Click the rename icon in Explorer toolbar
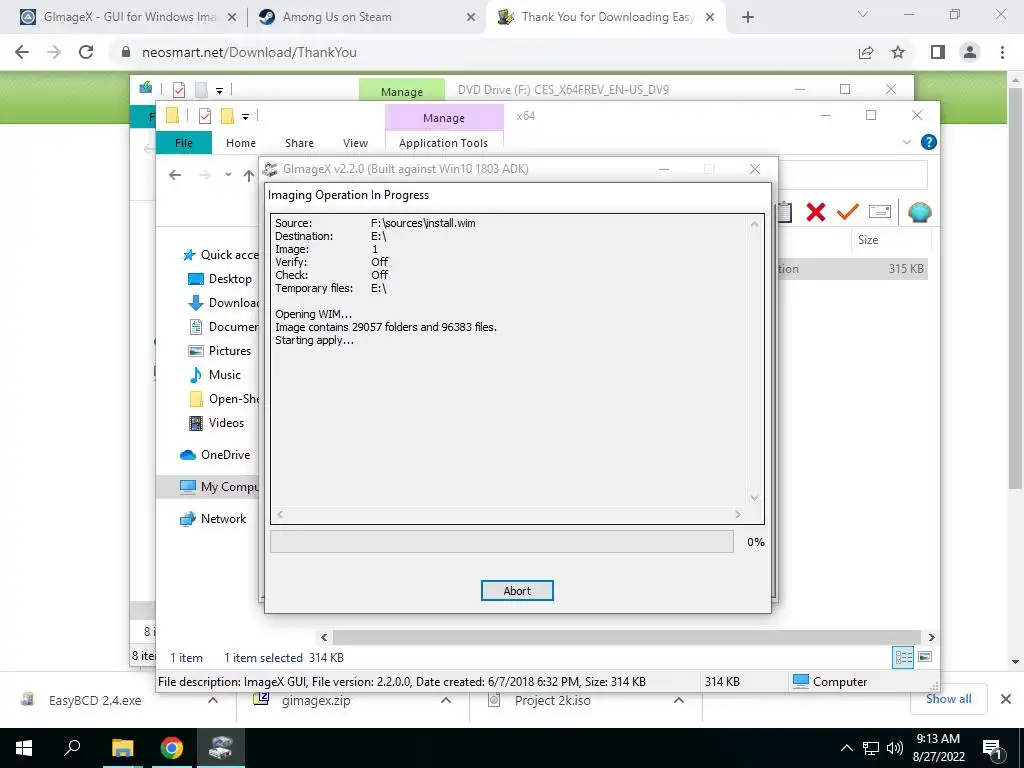This screenshot has width=1024, height=768. 880,212
